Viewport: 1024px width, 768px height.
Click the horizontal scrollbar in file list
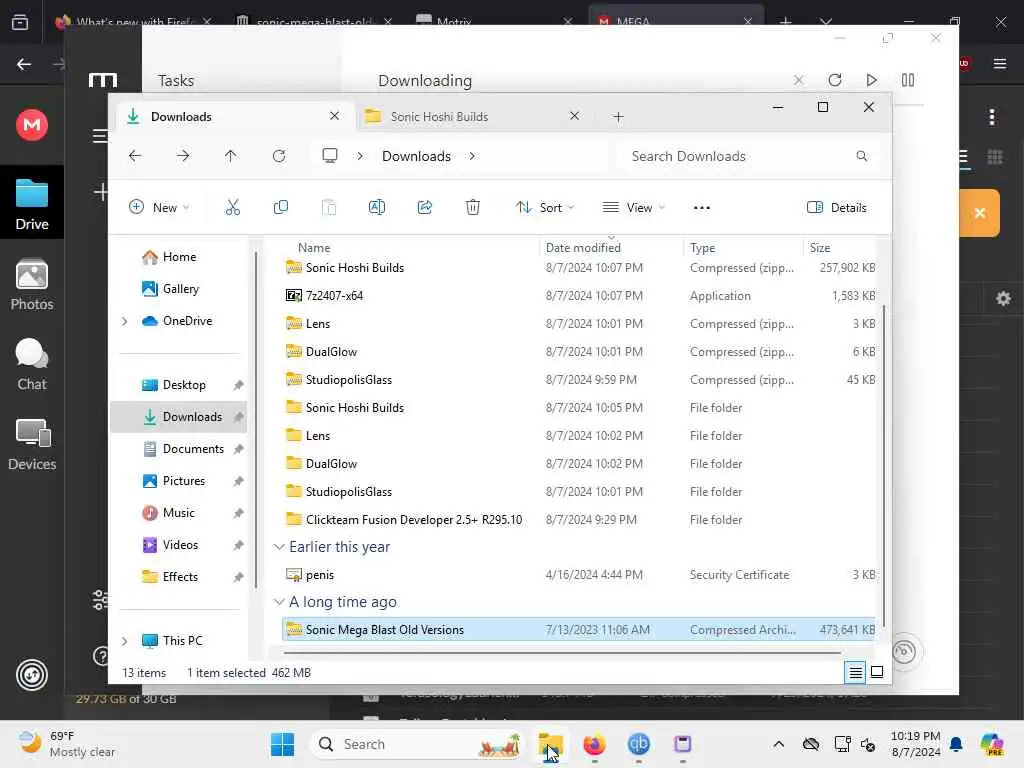pos(562,652)
